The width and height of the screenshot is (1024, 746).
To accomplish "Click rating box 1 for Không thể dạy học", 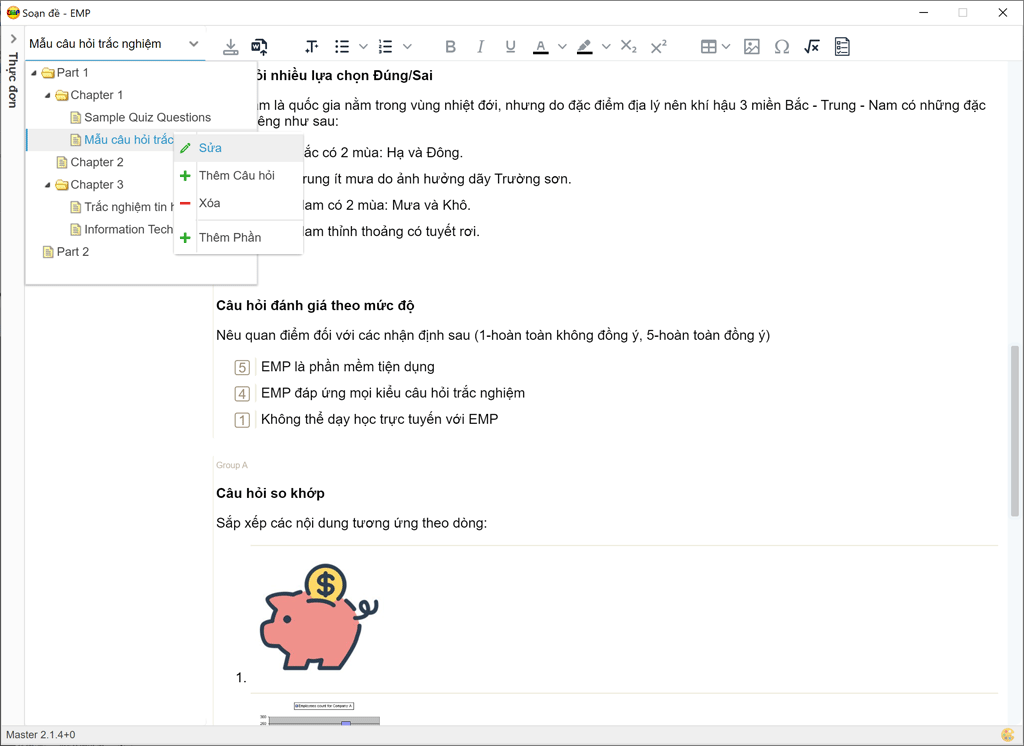I will pyautogui.click(x=242, y=420).
